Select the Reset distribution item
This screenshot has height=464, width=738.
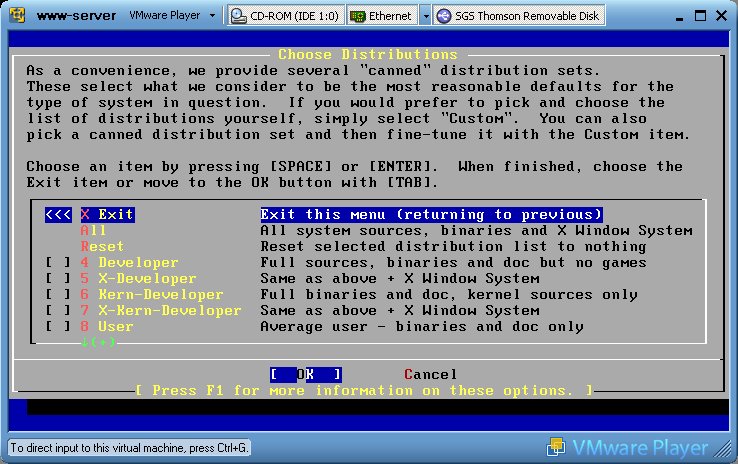[x=102, y=247]
